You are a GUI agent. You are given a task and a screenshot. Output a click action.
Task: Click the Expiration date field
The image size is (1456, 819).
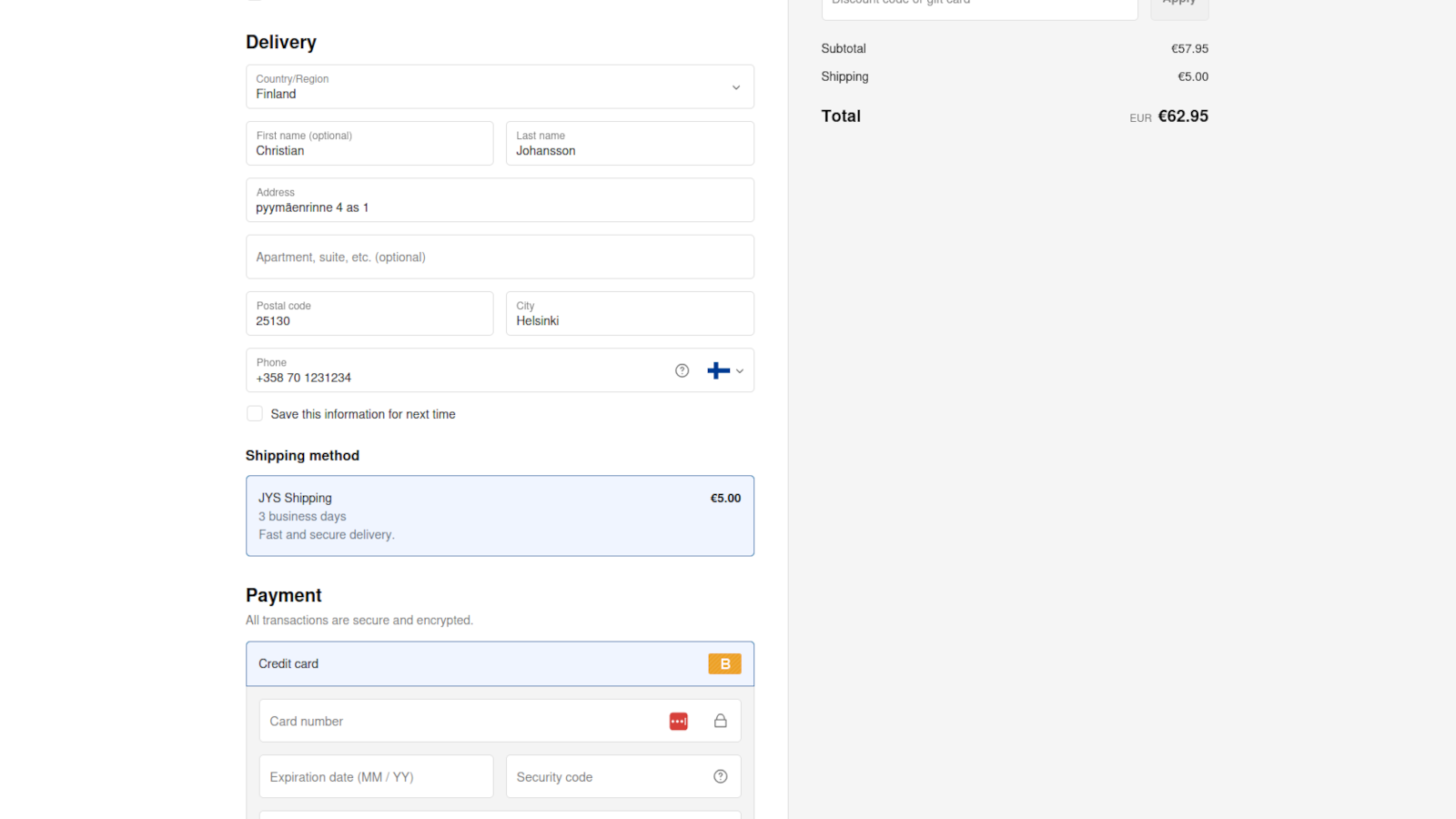376,777
